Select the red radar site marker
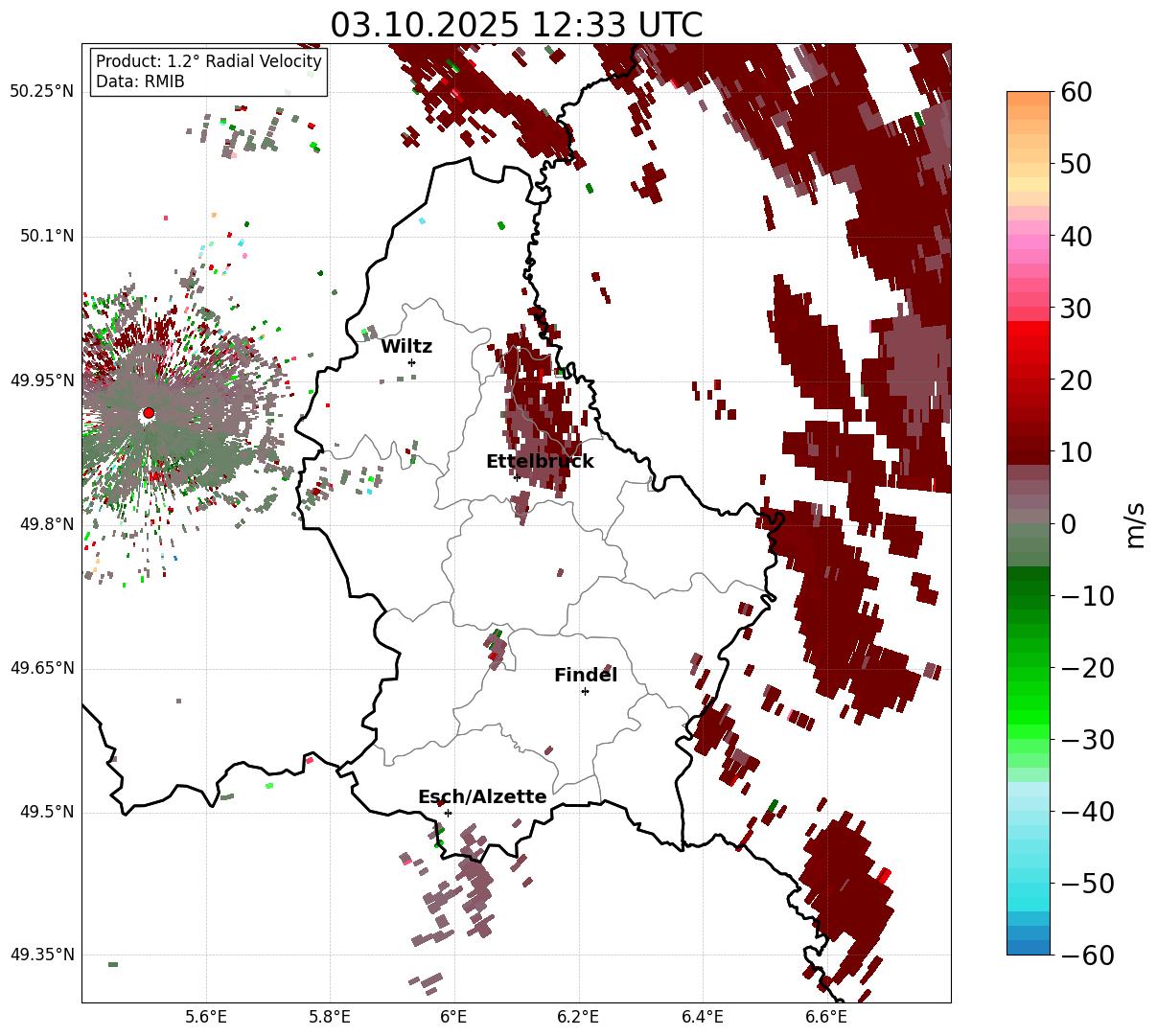 [x=149, y=413]
